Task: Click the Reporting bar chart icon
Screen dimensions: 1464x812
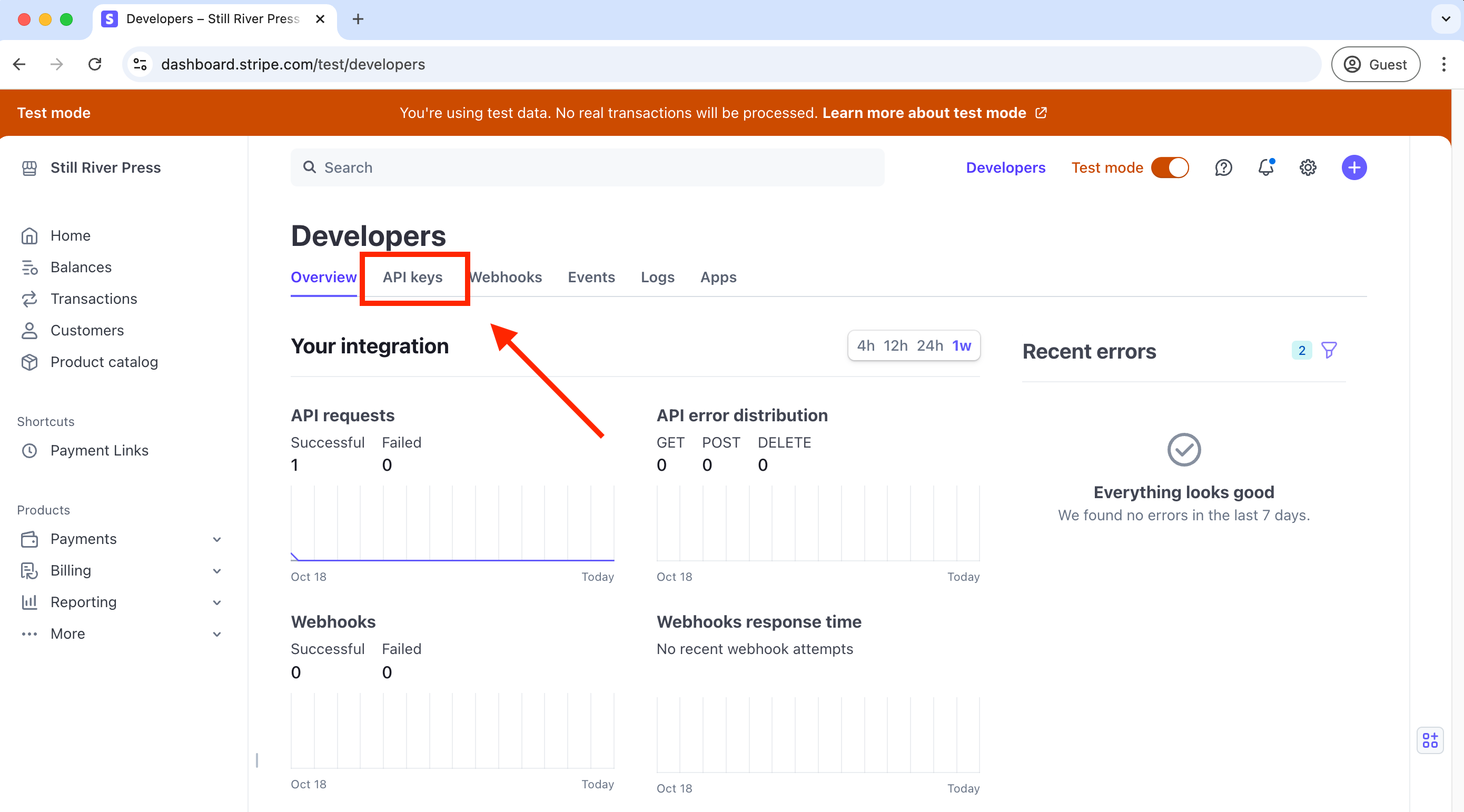Action: [29, 602]
